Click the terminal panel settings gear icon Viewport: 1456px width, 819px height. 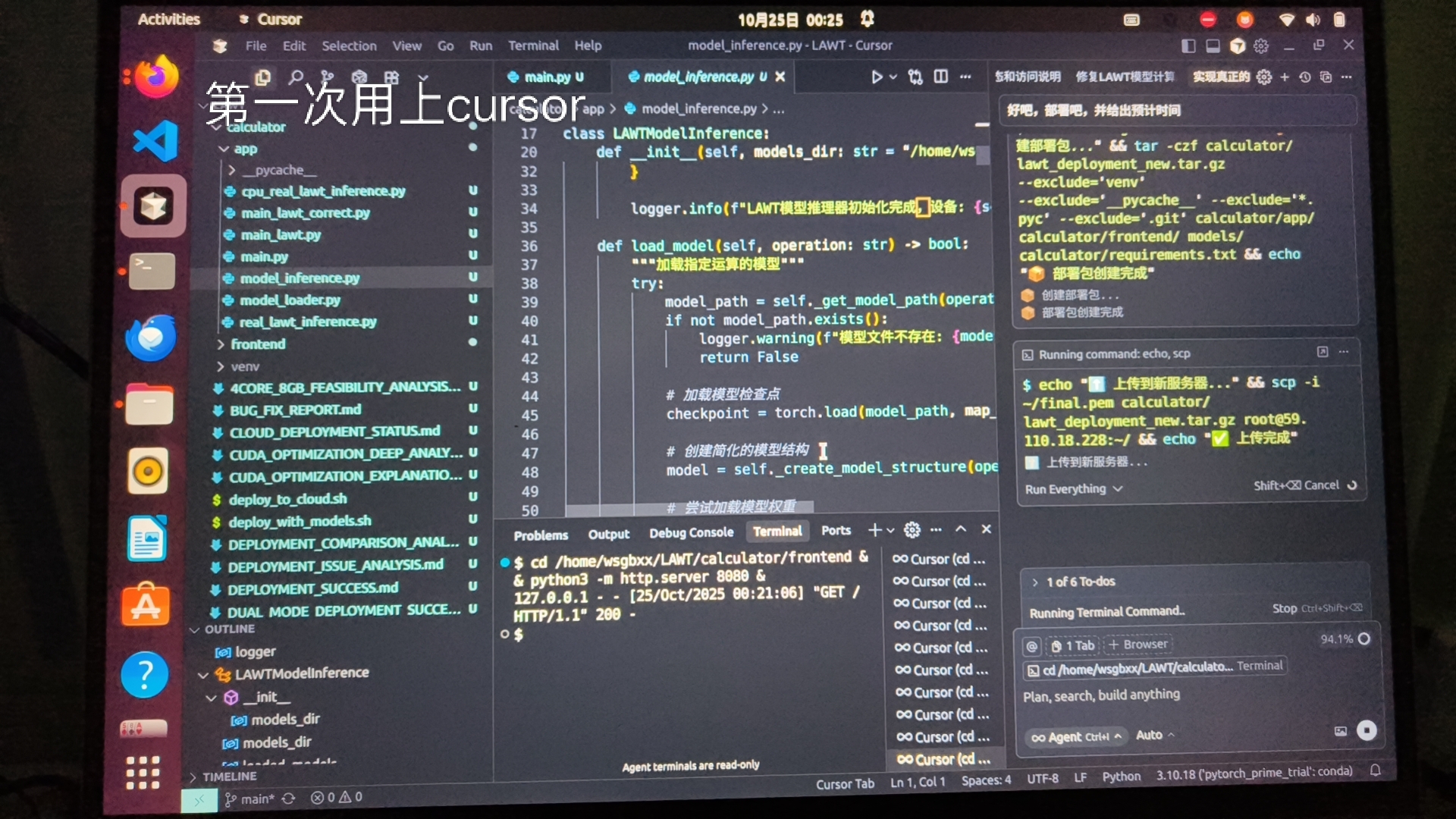(x=912, y=530)
